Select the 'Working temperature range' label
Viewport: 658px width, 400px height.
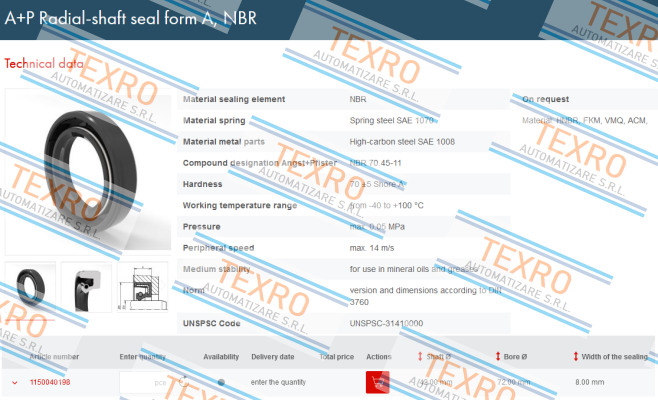240,205
